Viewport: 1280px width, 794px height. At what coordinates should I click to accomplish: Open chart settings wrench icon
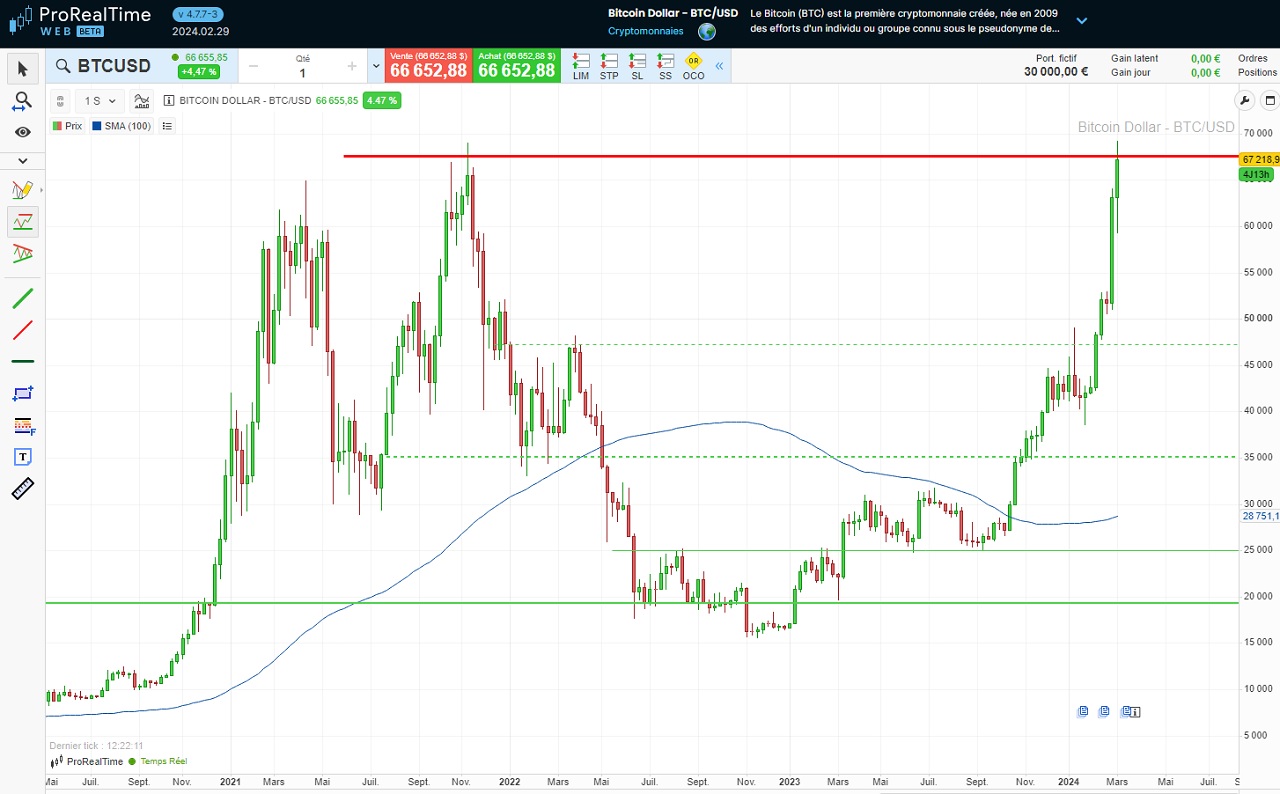[x=1245, y=100]
